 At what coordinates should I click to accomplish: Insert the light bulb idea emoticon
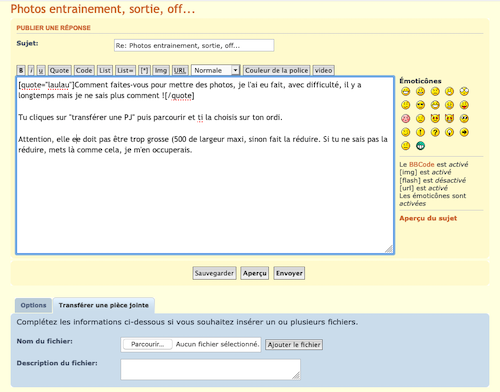[x=449, y=132]
